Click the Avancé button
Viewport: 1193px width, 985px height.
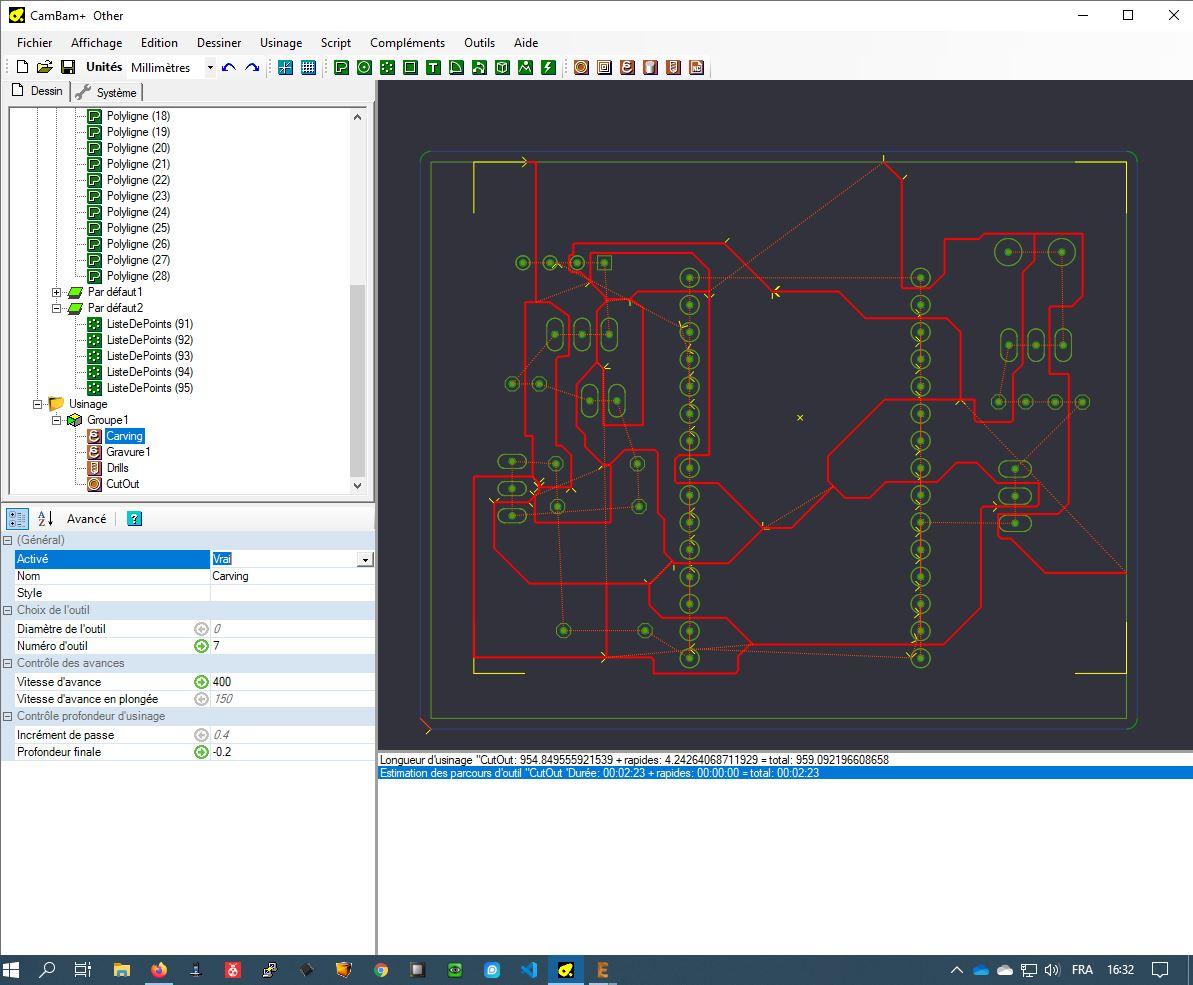(86, 518)
